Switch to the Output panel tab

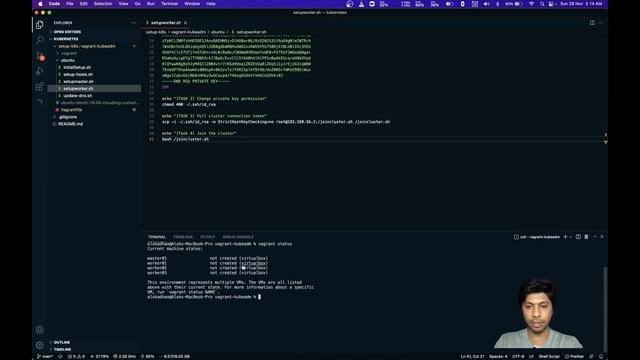click(207, 237)
